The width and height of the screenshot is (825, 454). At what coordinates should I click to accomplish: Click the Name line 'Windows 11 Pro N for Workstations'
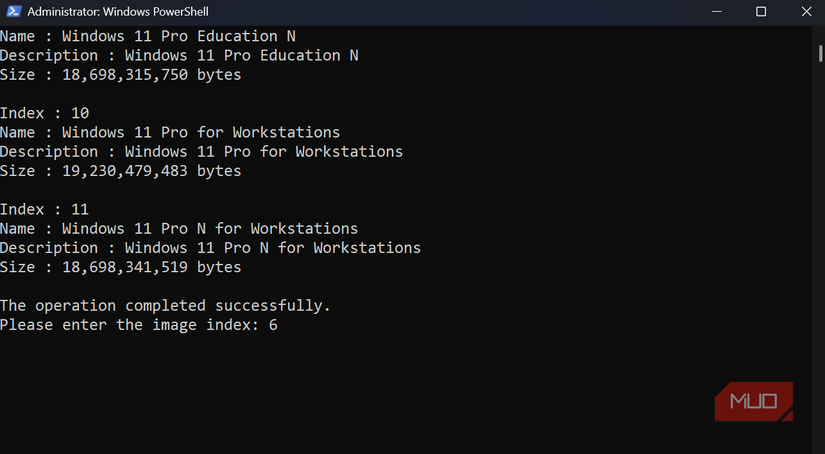pyautogui.click(x=179, y=228)
